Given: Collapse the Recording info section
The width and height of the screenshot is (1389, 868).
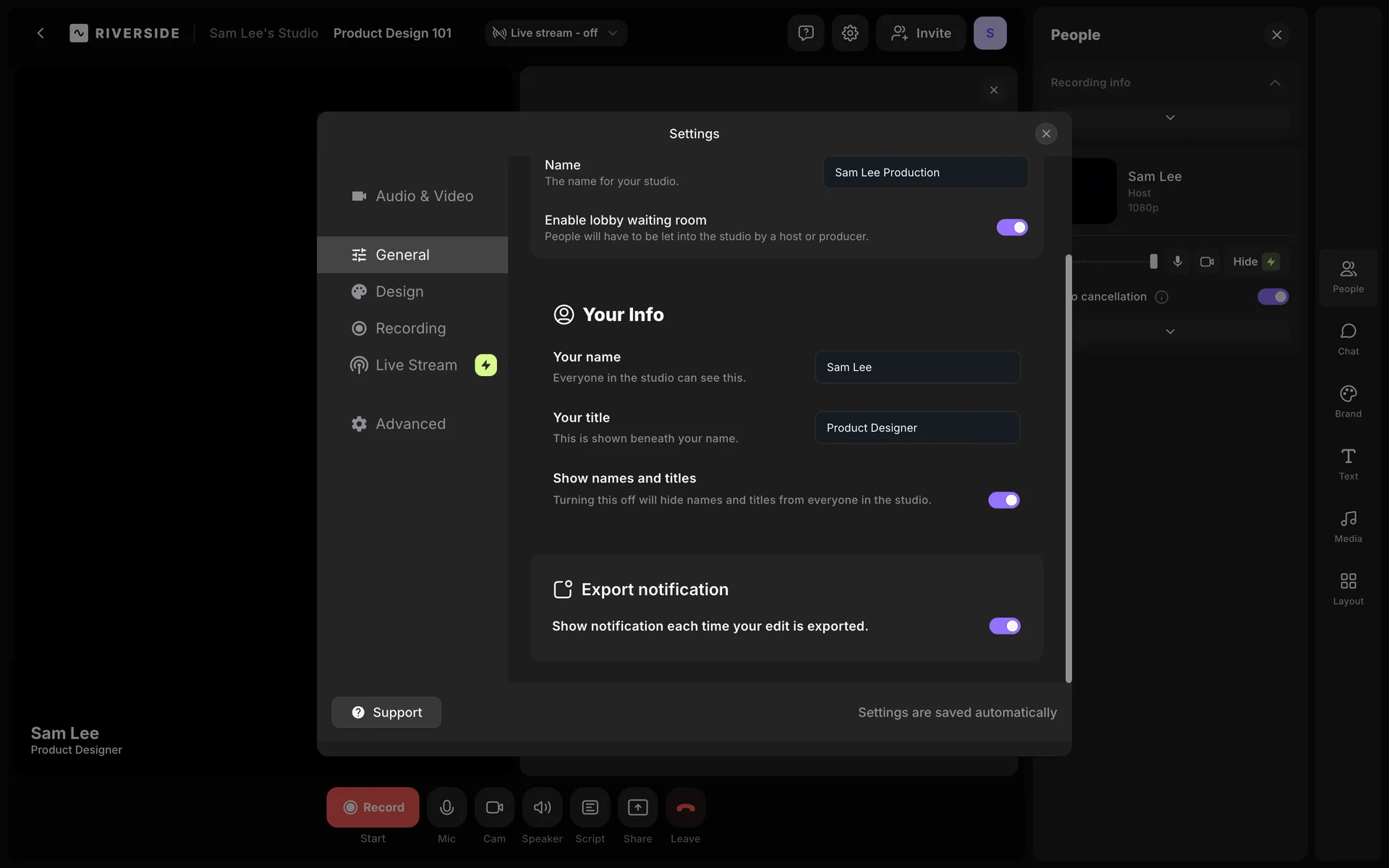Looking at the screenshot, I should (x=1274, y=82).
